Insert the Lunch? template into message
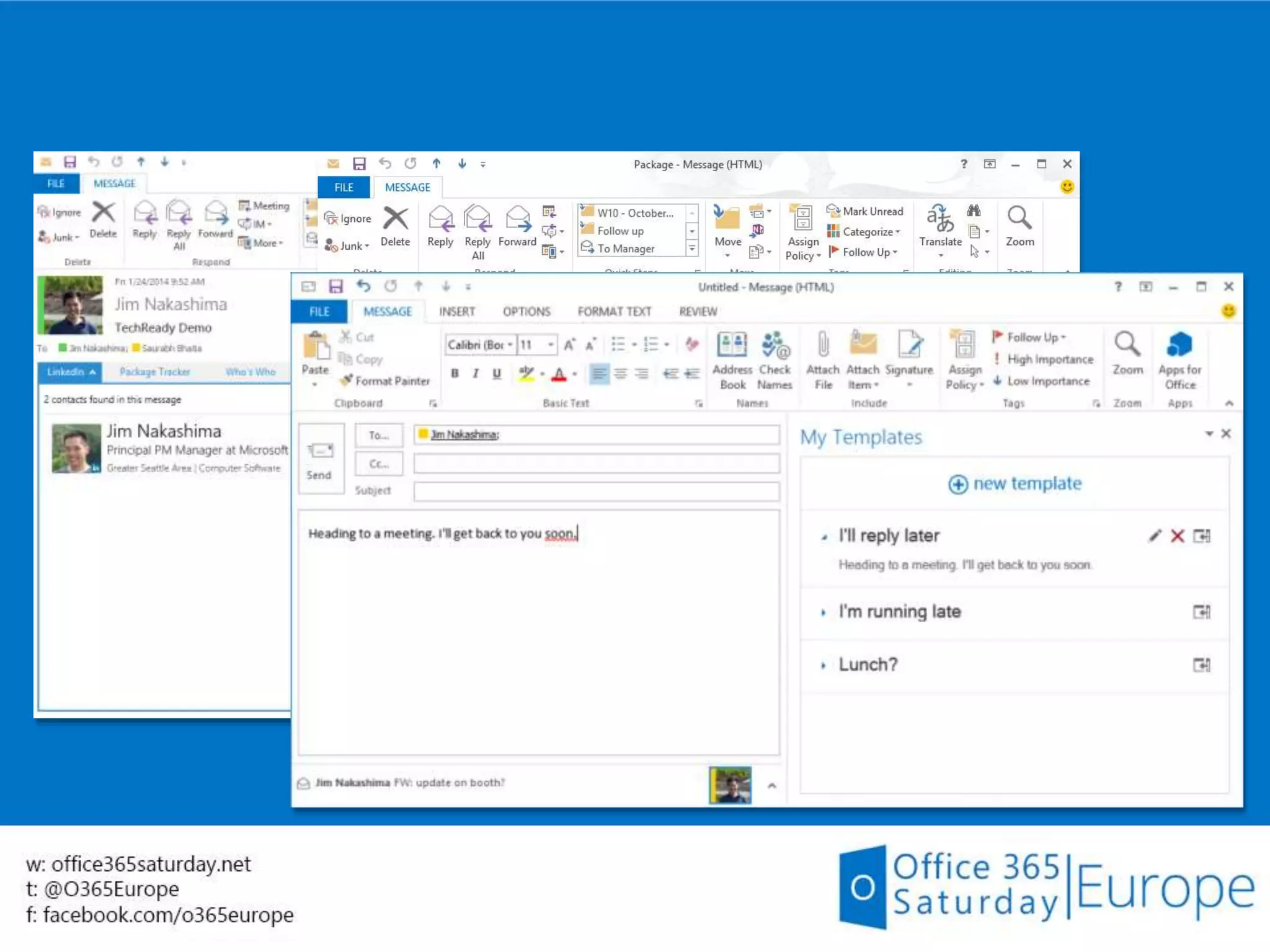 1201,665
